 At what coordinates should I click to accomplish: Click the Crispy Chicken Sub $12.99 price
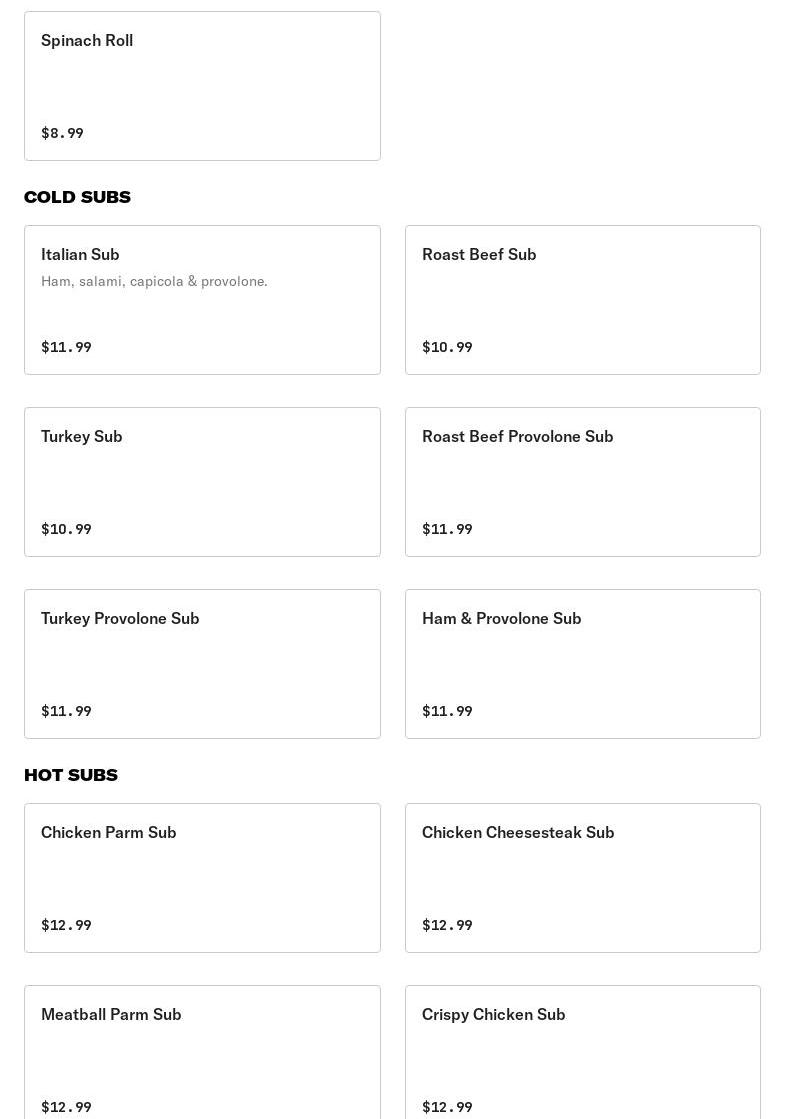tap(447, 1107)
